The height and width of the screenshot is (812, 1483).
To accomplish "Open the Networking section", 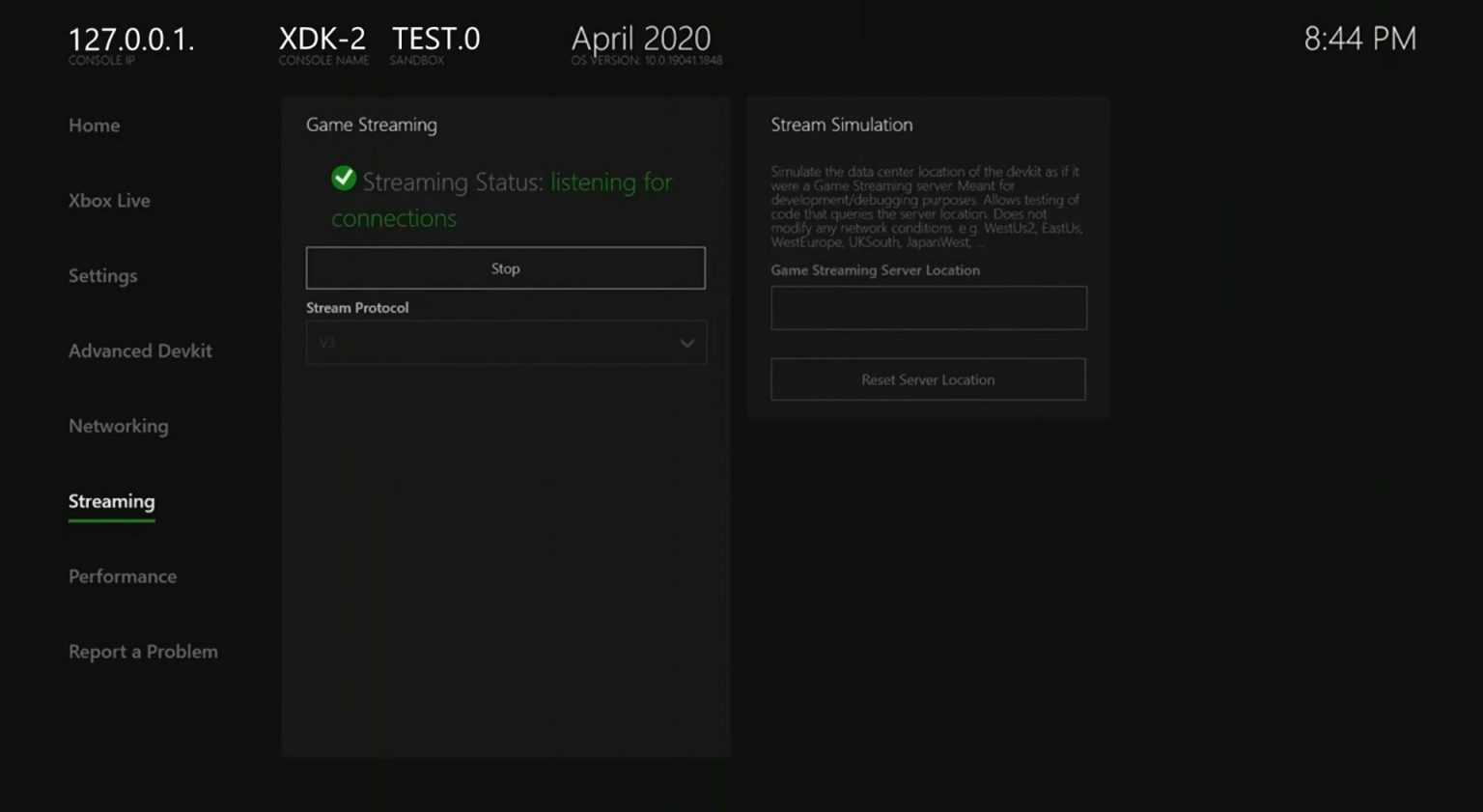I will 118,426.
